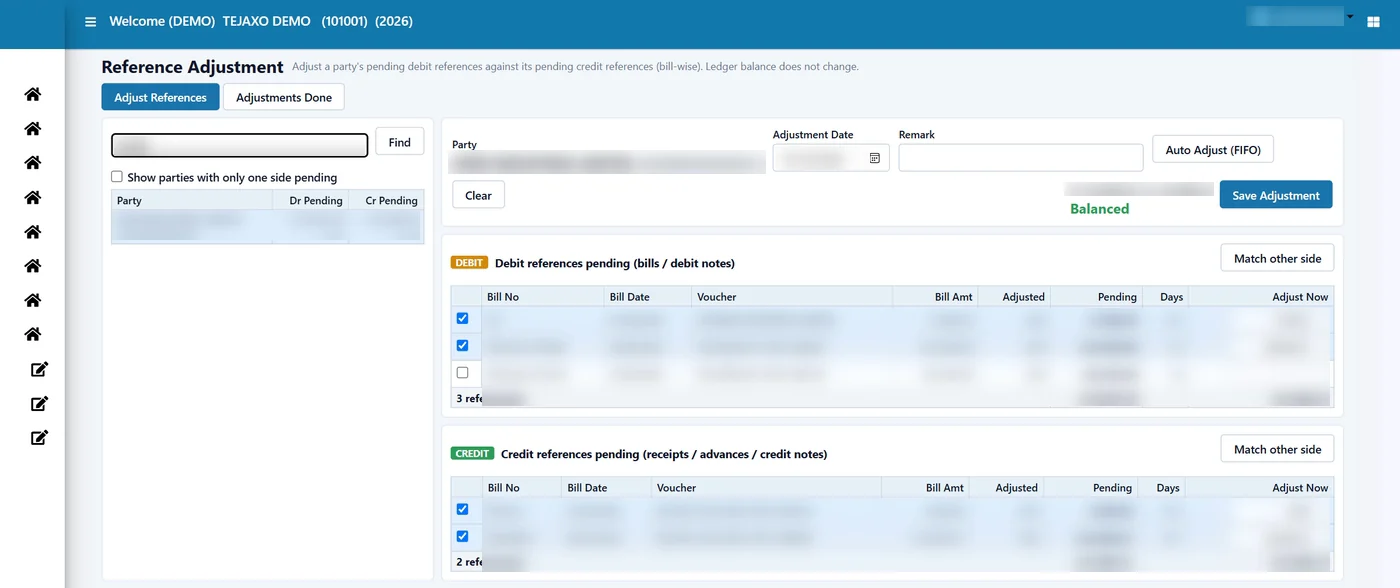The image size is (1400, 588).
Task: Click the Adjusted header in Debit table
Action: pyautogui.click(x=1013, y=297)
